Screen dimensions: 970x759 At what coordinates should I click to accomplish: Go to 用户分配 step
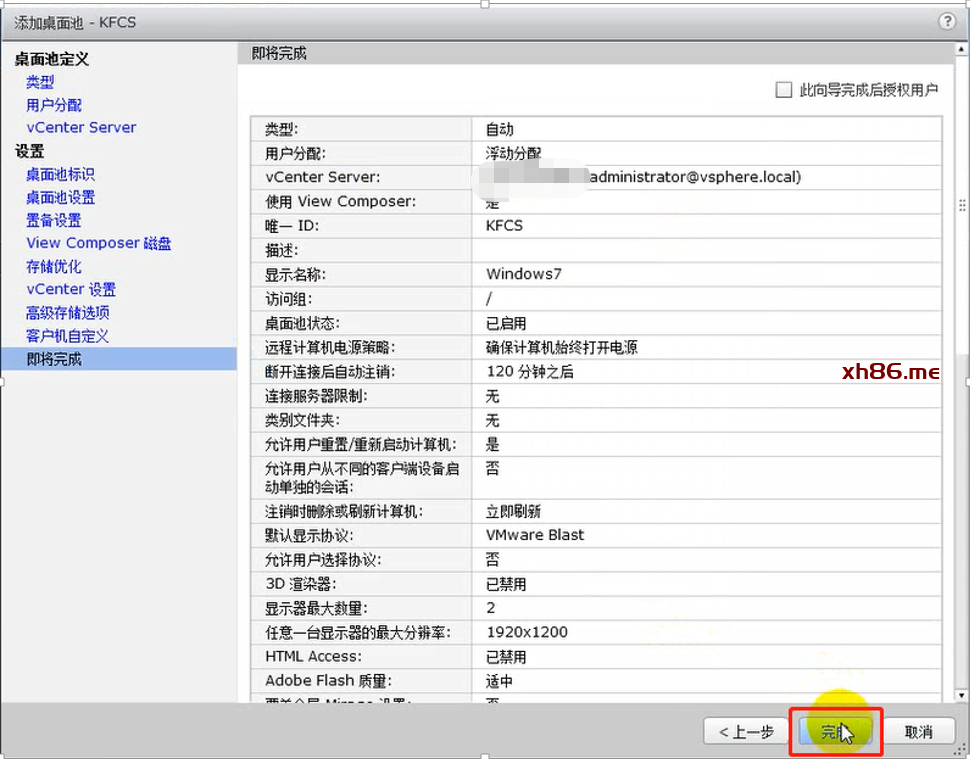pos(54,105)
